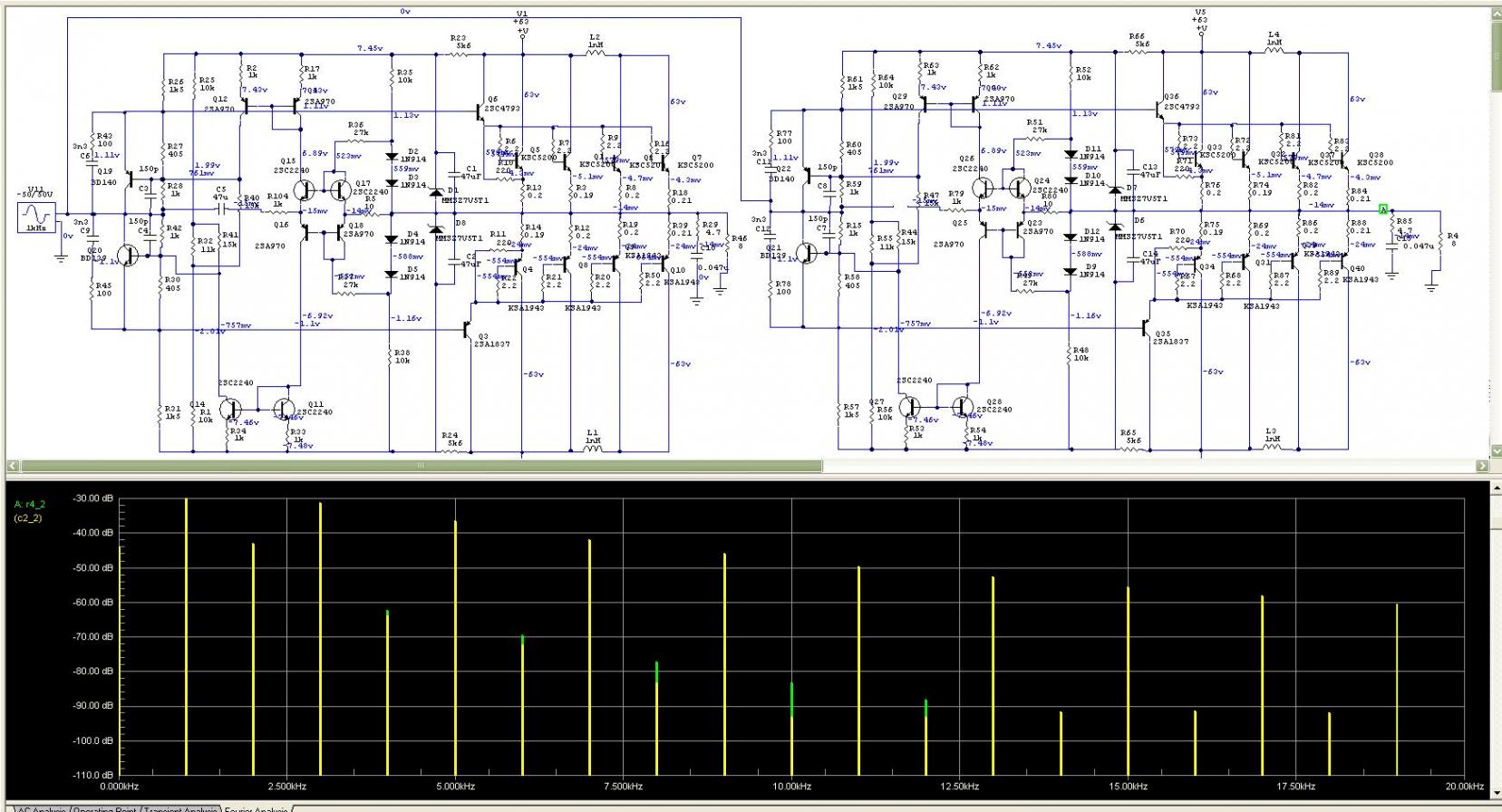
Task: Select transistor Q6 2SC4793 symbol
Action: [479, 111]
